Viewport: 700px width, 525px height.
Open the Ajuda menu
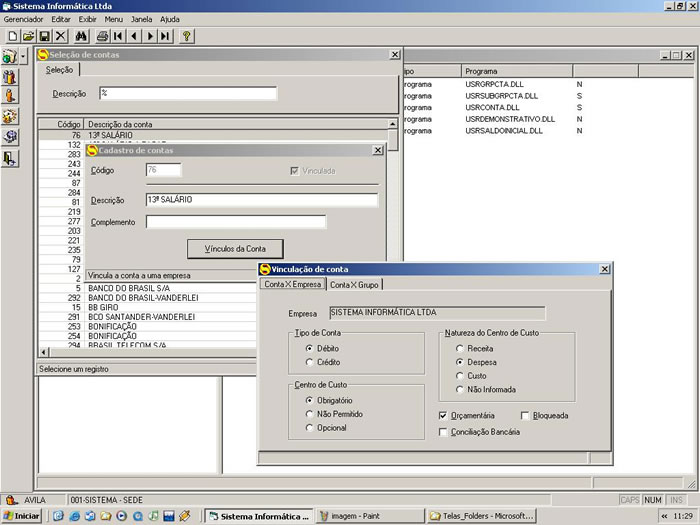click(x=170, y=19)
